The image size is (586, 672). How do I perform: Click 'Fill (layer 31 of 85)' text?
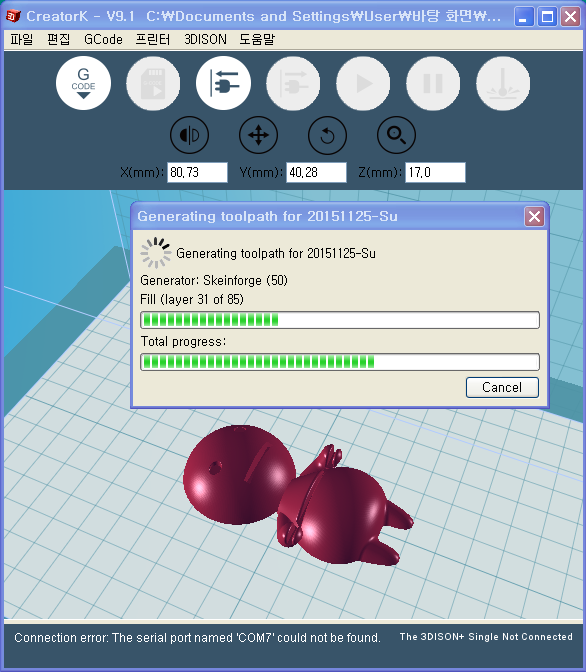coord(192,299)
